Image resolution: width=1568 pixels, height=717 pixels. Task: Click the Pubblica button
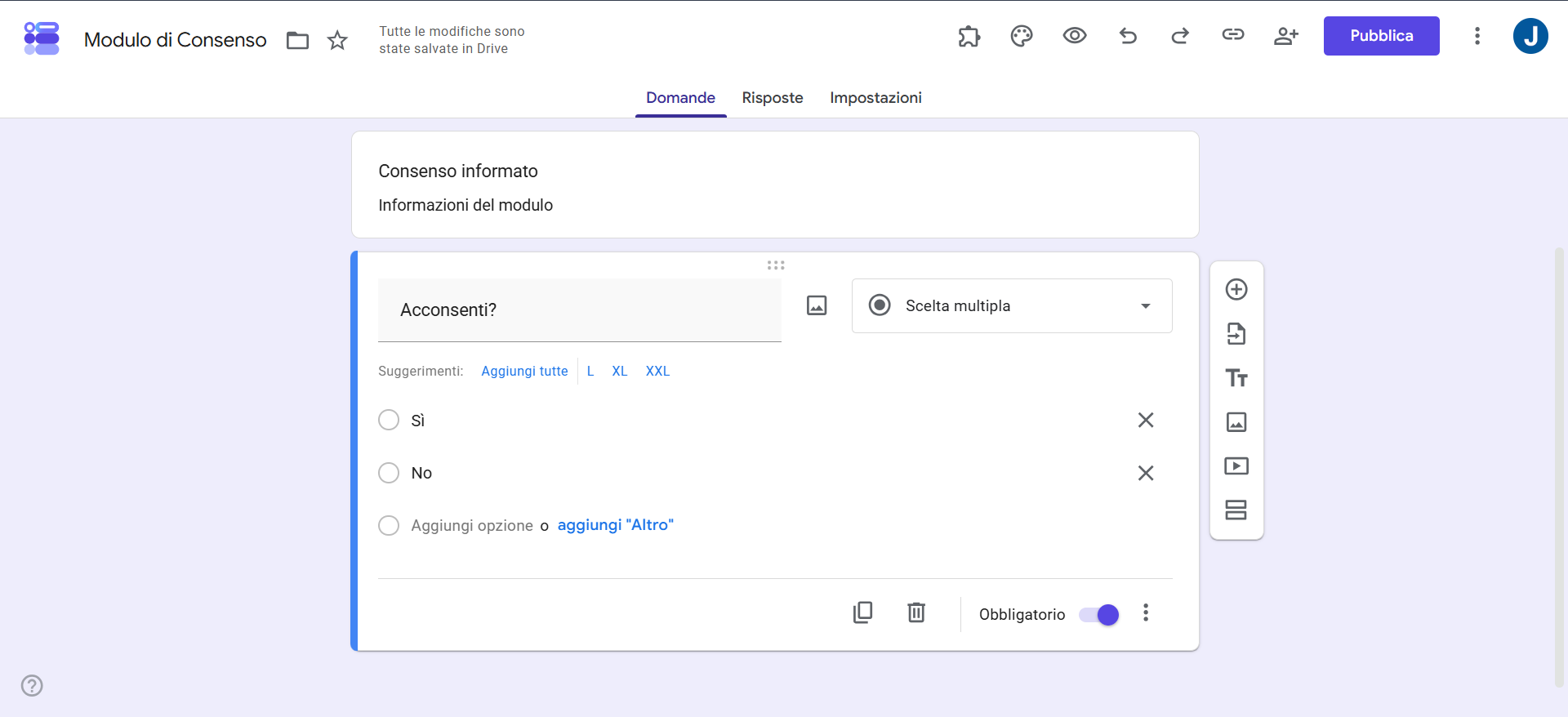pyautogui.click(x=1382, y=36)
